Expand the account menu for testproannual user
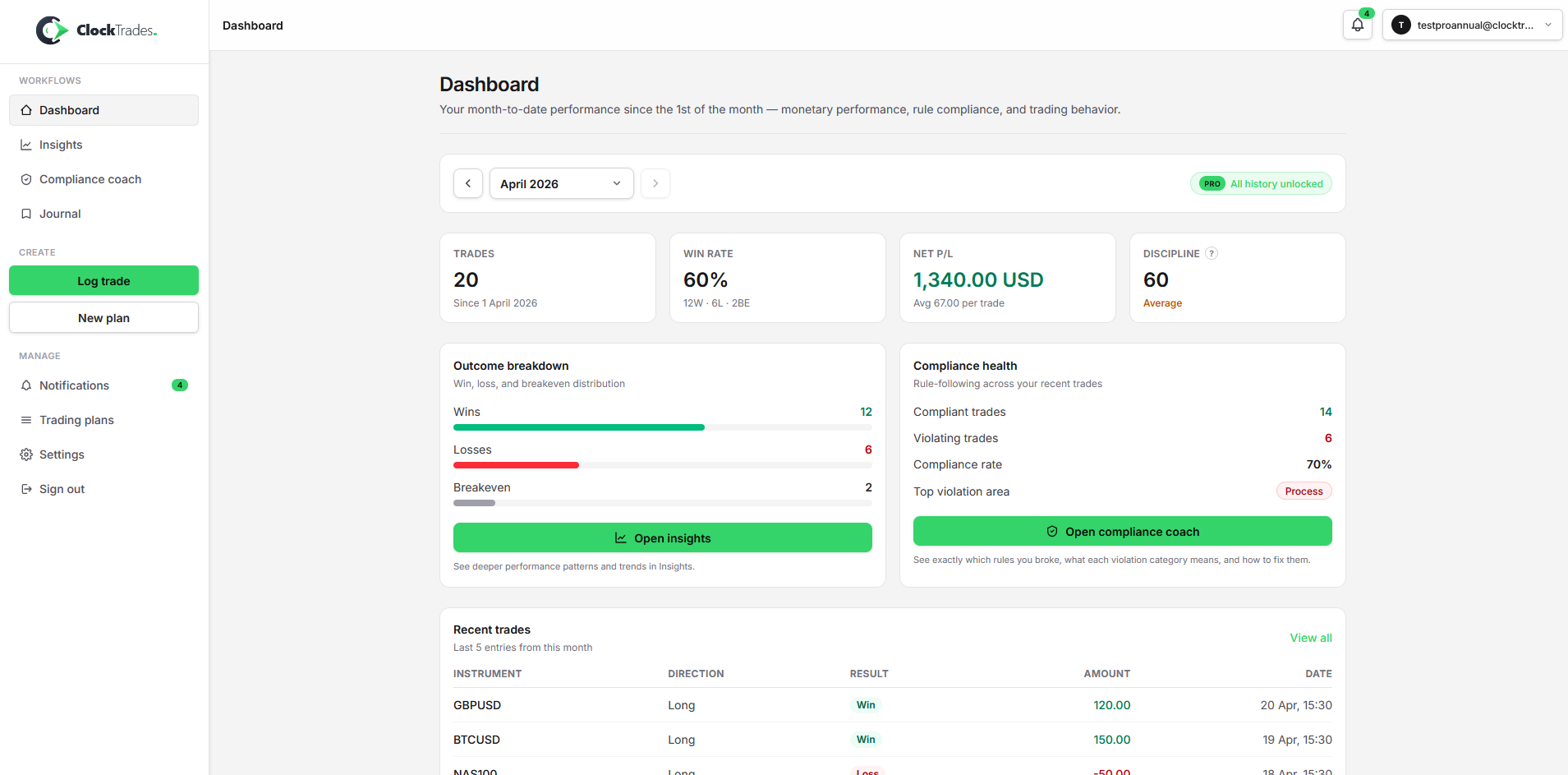The height and width of the screenshot is (775, 1568). pos(1471,25)
